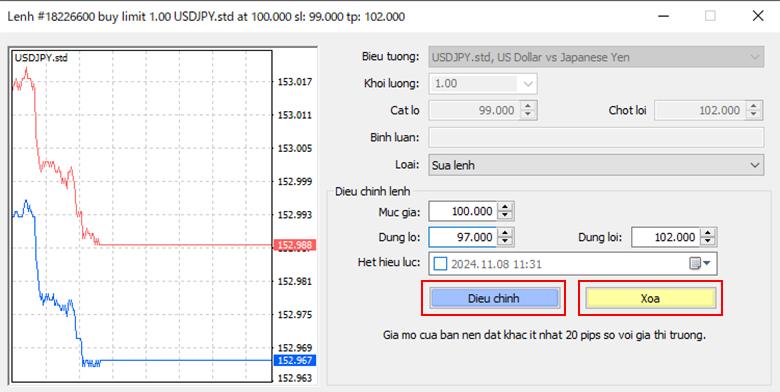Expand the Khoi luong volume dropdown
Image resolution: width=780 pixels, height=392 pixels.
[528, 84]
